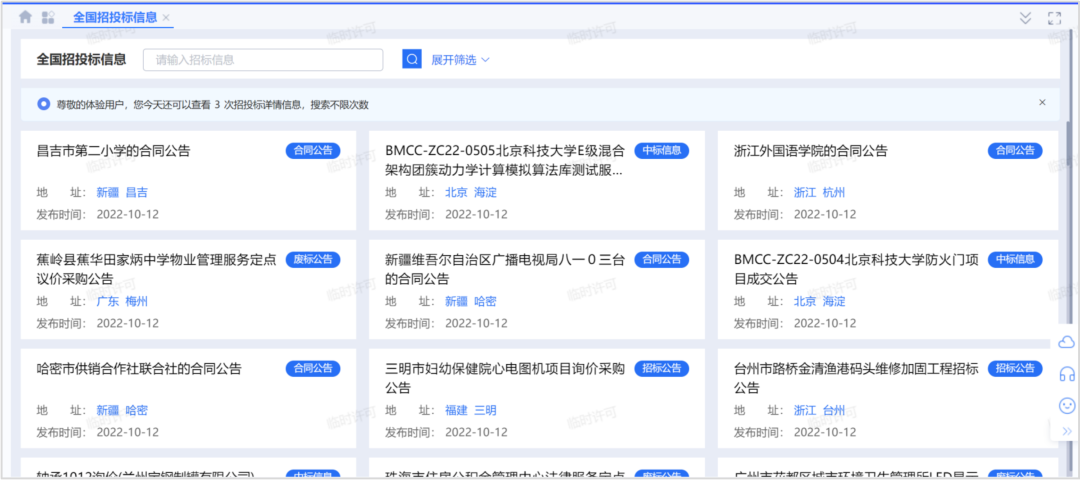This screenshot has width=1080, height=480.
Task: Select 哈密 in 广播电视局 card address
Action: [486, 301]
